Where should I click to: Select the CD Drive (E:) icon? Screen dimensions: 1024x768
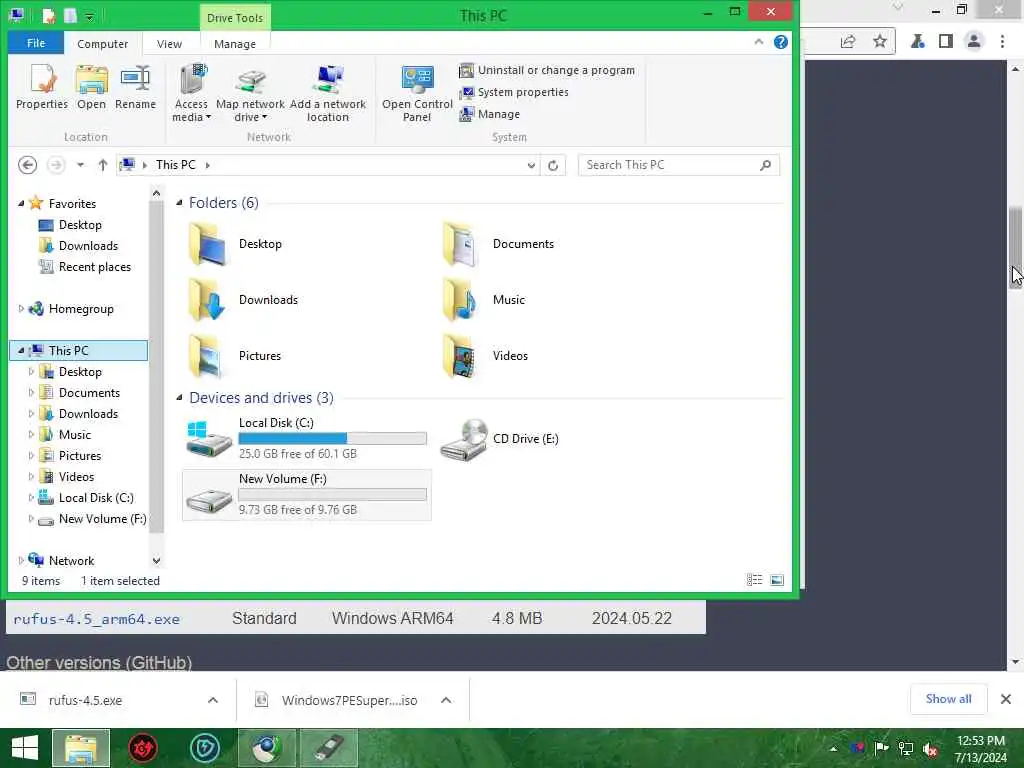pos(464,439)
